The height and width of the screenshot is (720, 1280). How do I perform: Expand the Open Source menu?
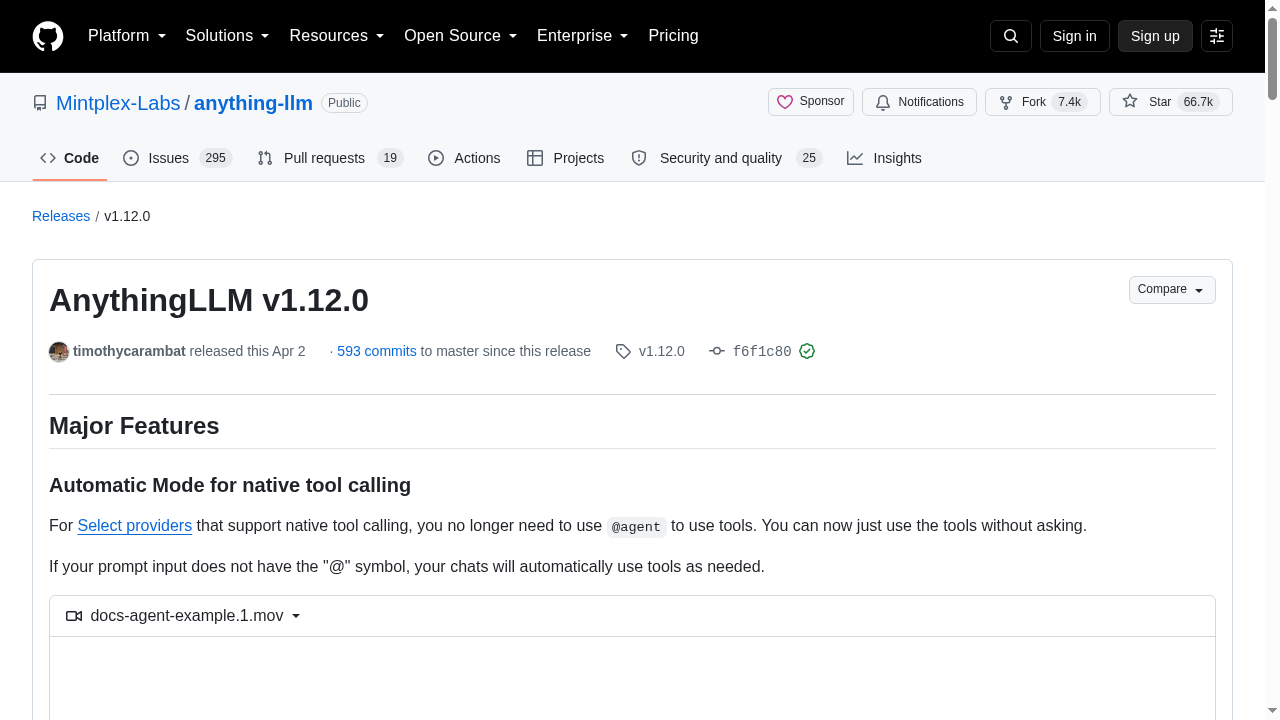coord(461,36)
